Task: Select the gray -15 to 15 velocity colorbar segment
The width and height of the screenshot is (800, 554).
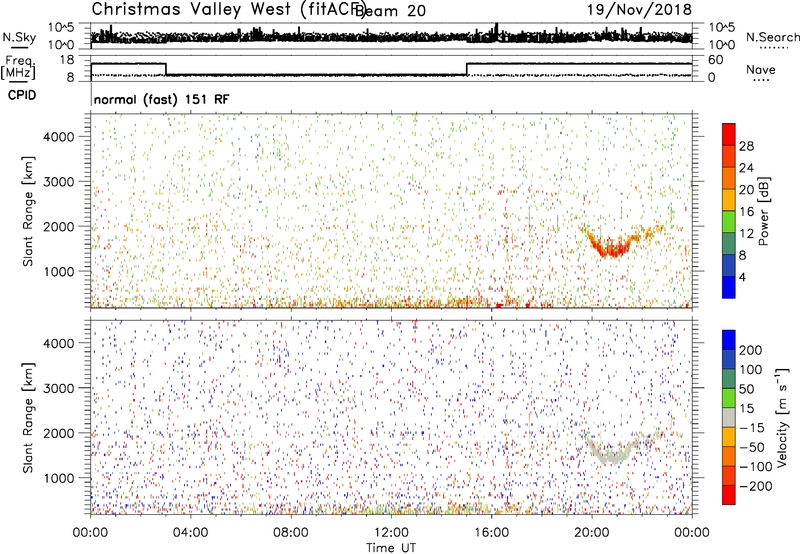Action: (729, 418)
